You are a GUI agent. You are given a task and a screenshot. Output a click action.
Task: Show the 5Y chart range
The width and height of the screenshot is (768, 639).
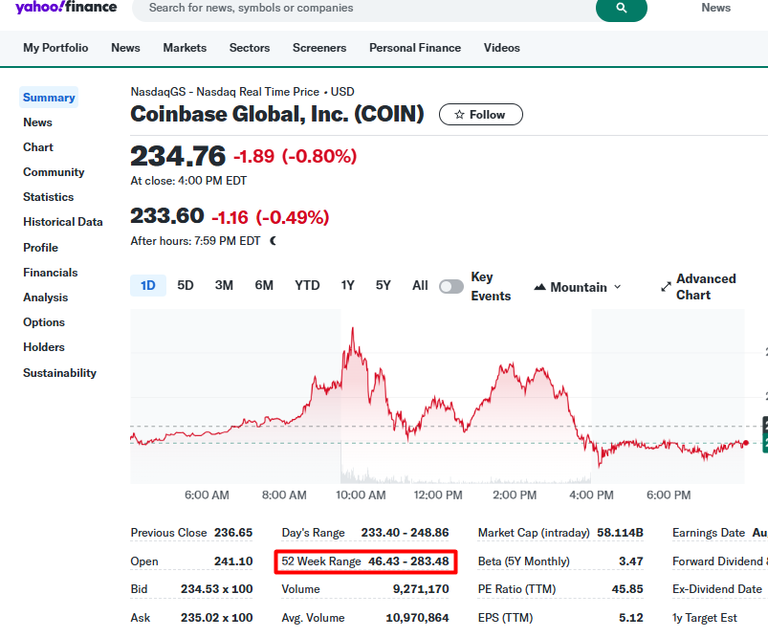pos(383,285)
